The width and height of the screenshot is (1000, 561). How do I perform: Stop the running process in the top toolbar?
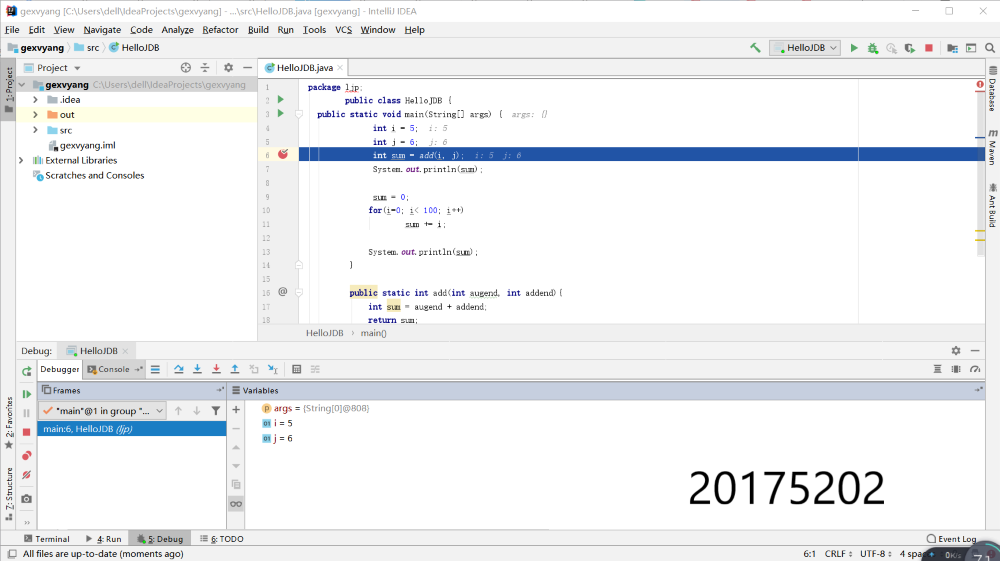pyautogui.click(x=929, y=48)
